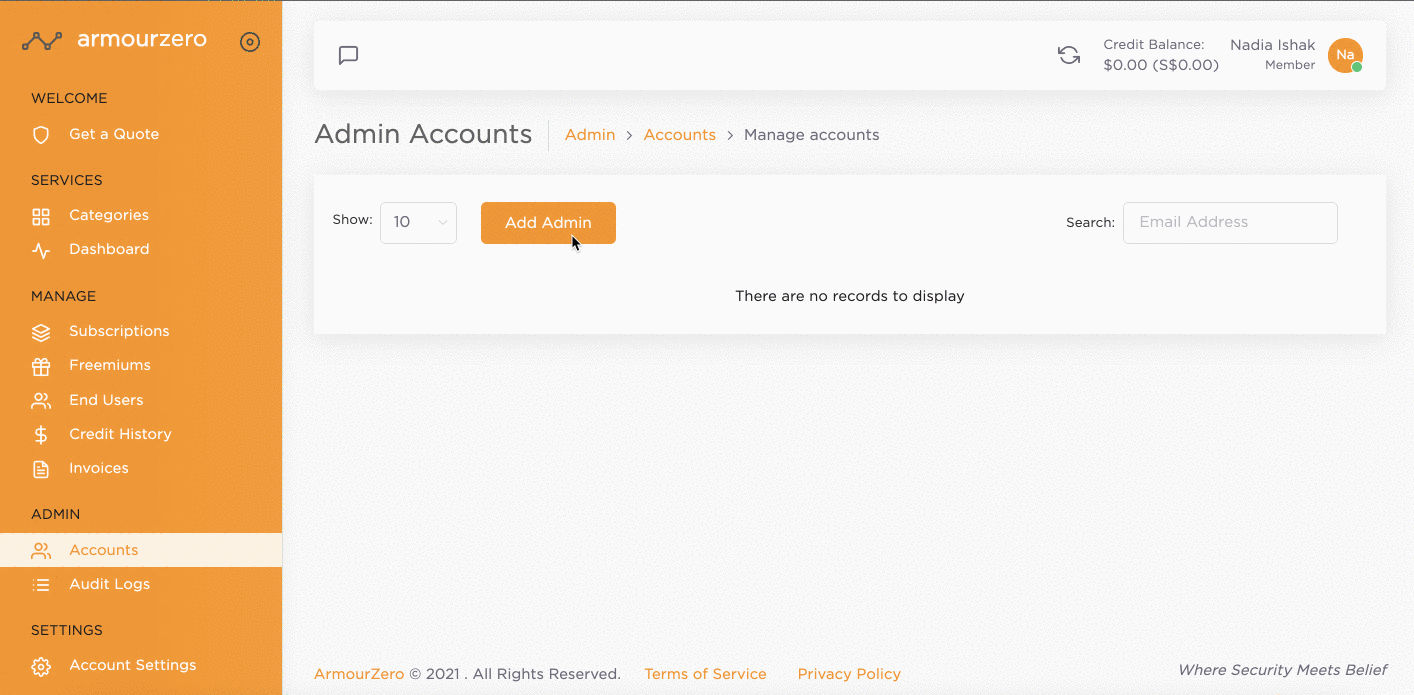1414x695 pixels.
Task: Select Accounts under Admin section
Action: pos(141,550)
